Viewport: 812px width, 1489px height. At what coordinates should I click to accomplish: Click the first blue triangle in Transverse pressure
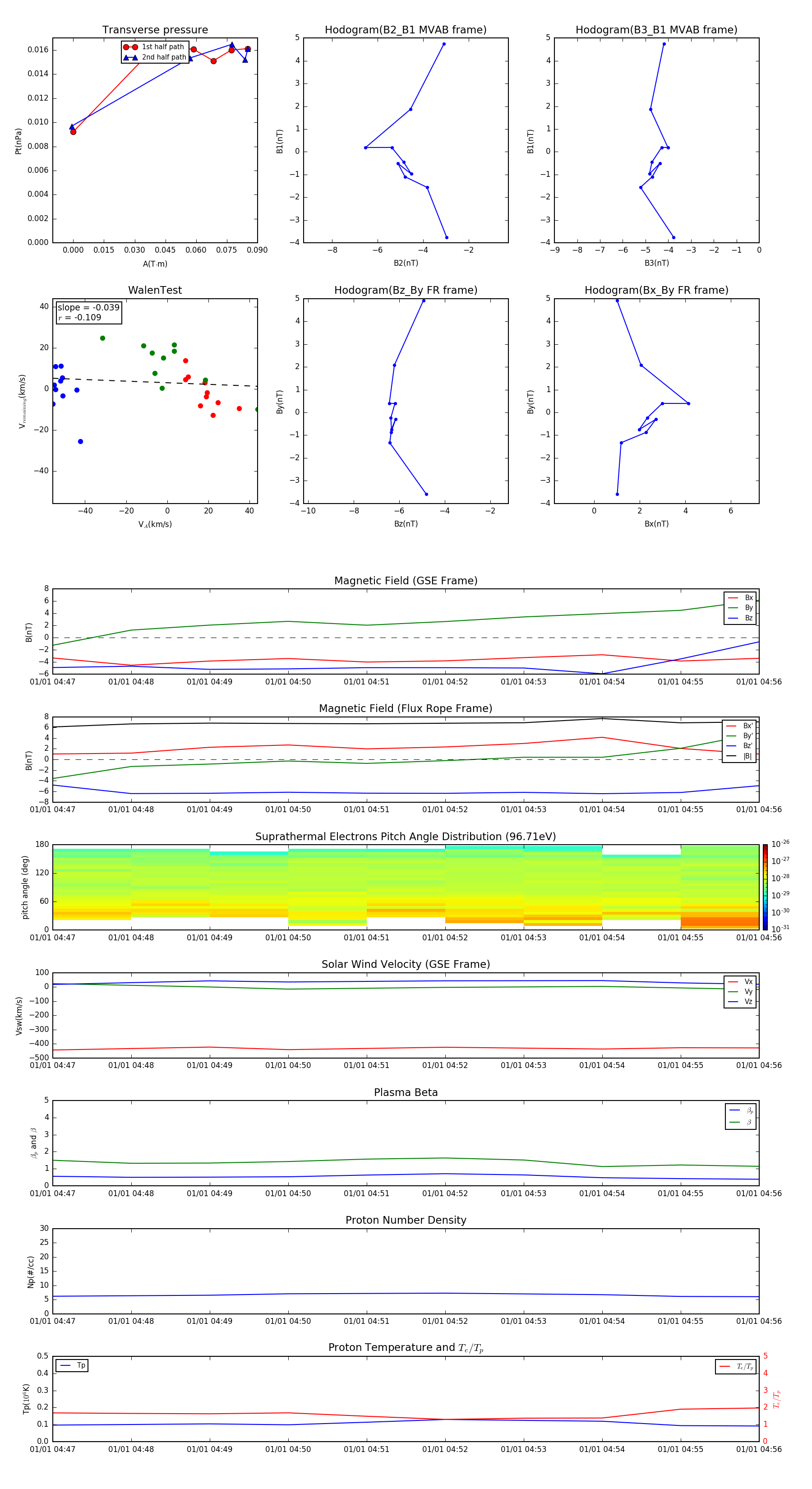(x=72, y=127)
